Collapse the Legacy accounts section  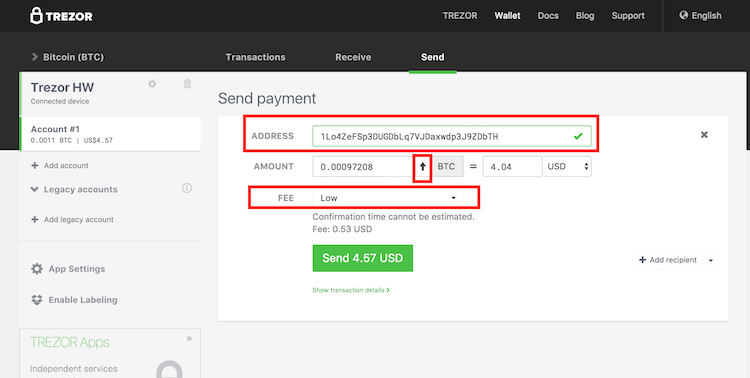pyautogui.click(x=74, y=189)
